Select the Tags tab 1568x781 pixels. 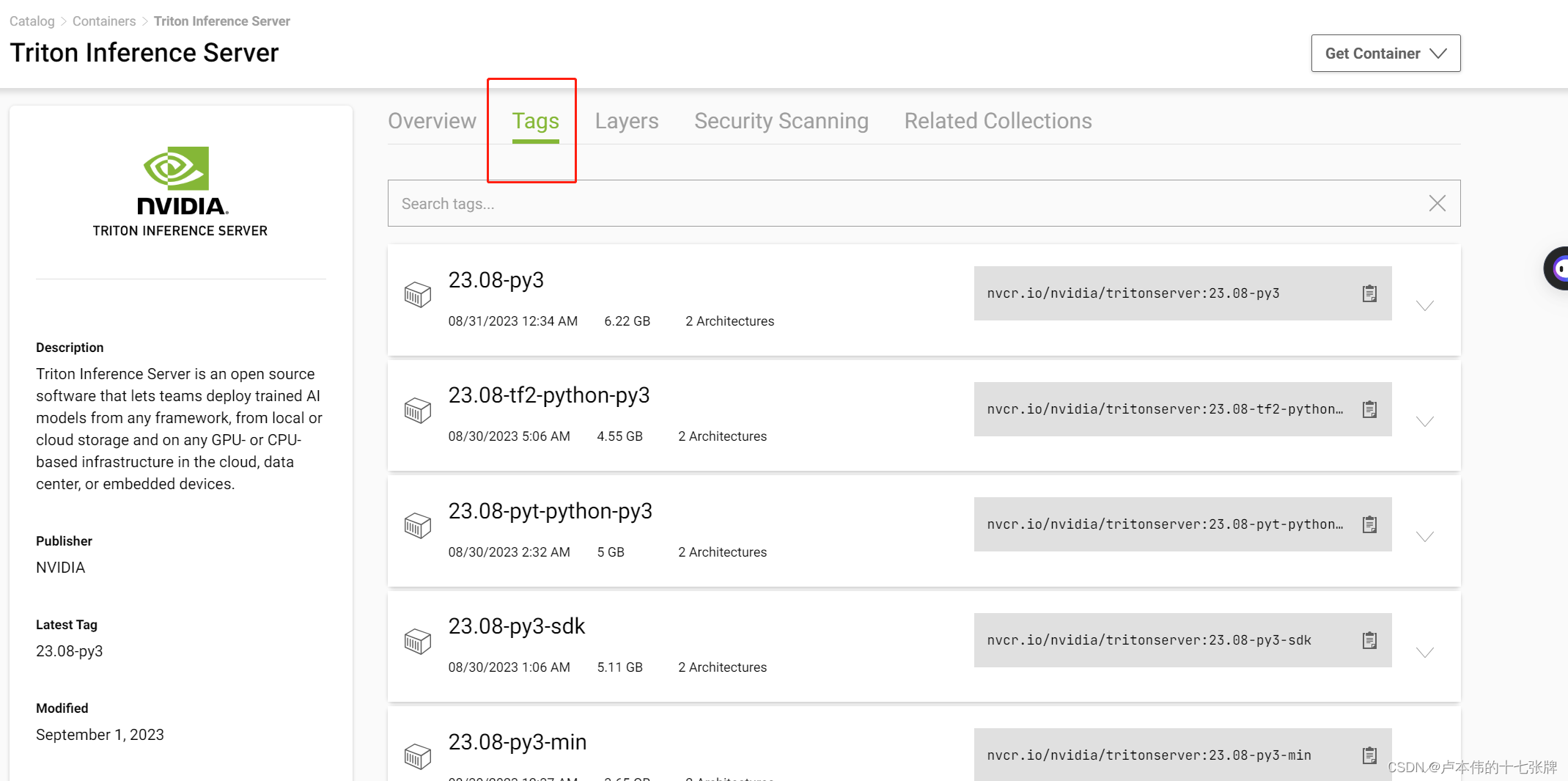(535, 121)
